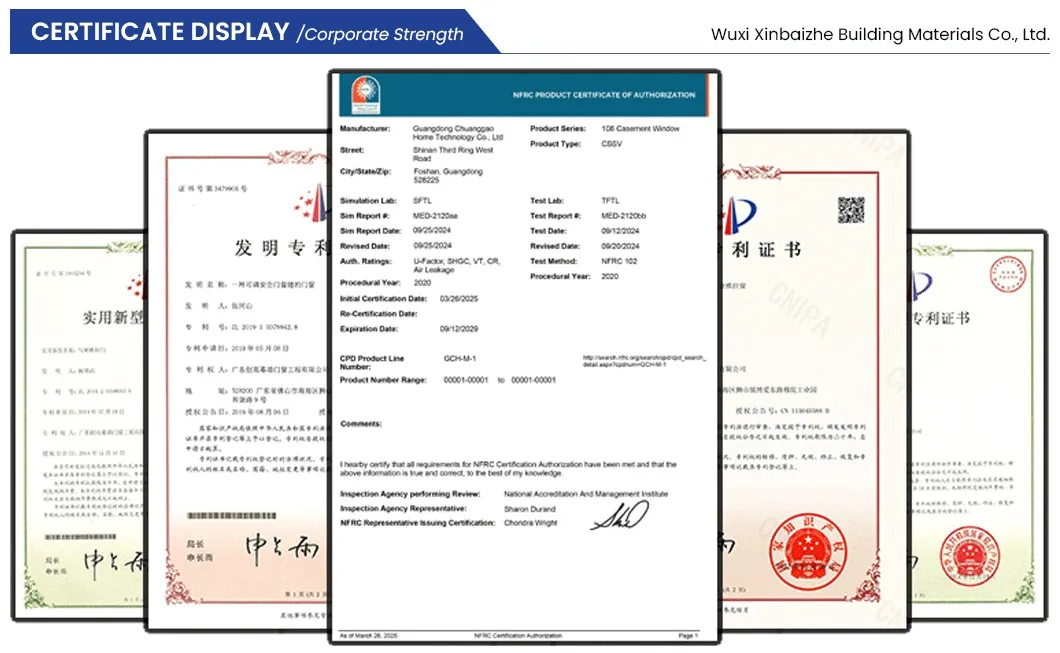Click "National Accreditation And Management Institute"
This screenshot has height=653, width=1060.
586,494
